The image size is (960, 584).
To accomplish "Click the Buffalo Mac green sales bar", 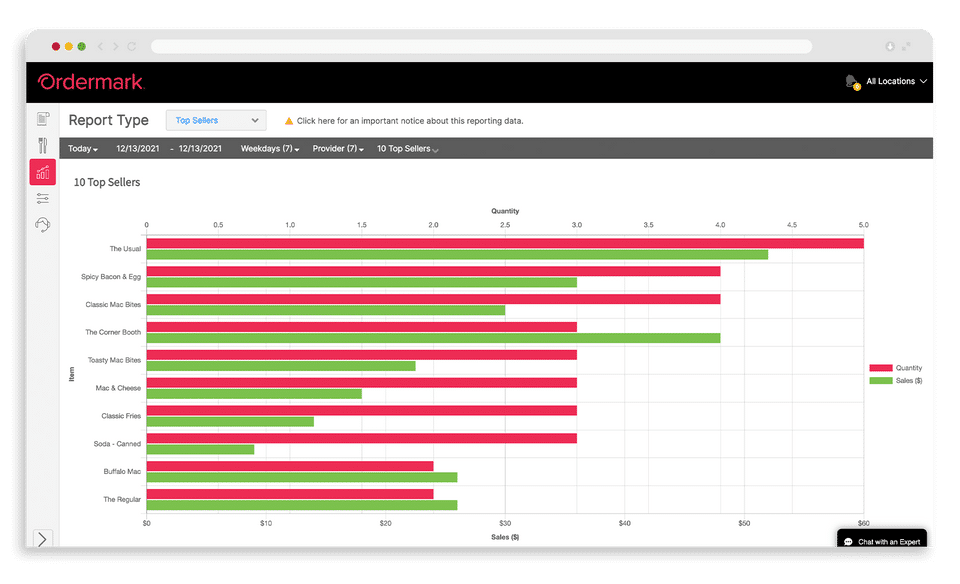I will pos(302,477).
